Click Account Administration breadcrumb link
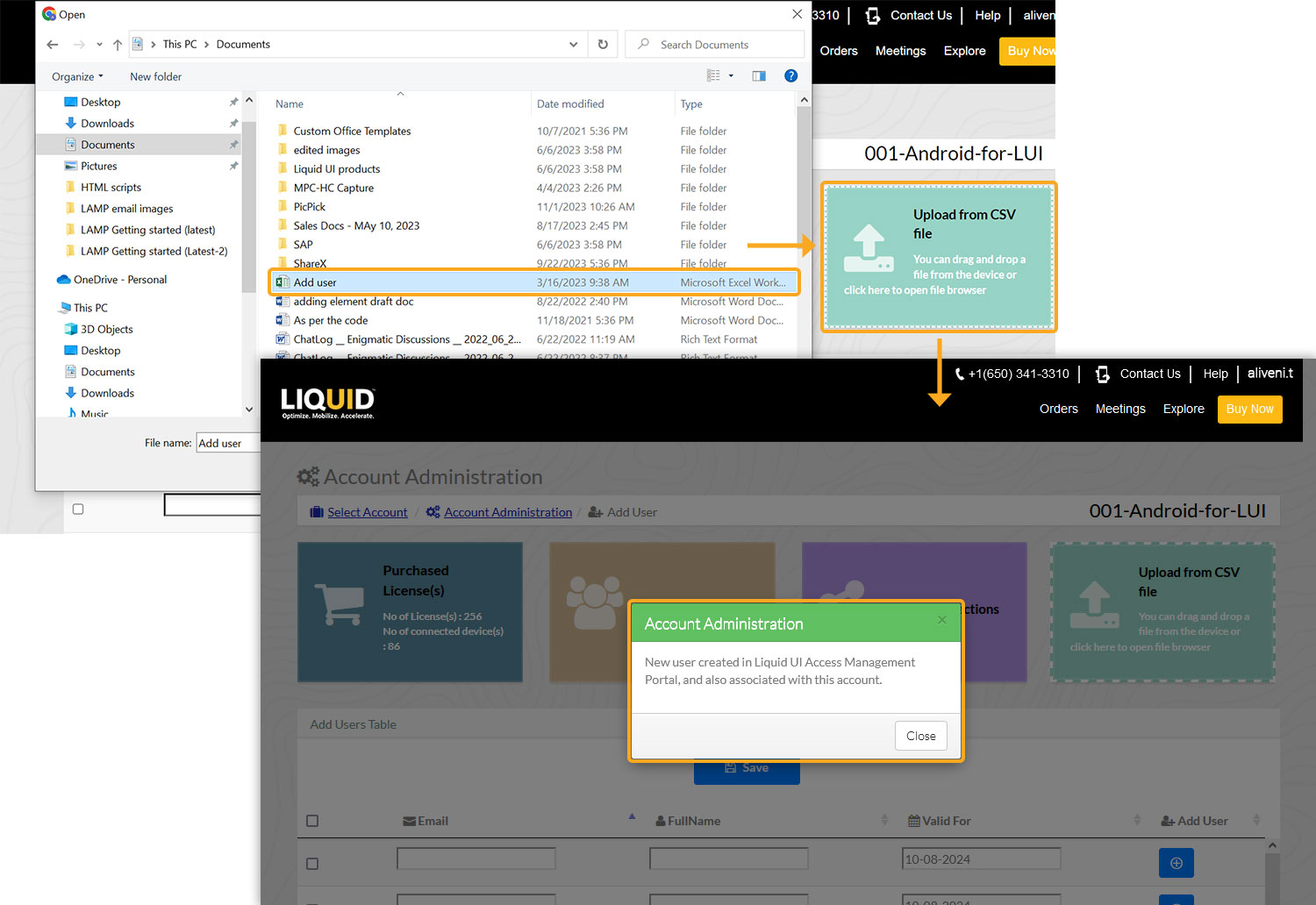 (x=508, y=512)
